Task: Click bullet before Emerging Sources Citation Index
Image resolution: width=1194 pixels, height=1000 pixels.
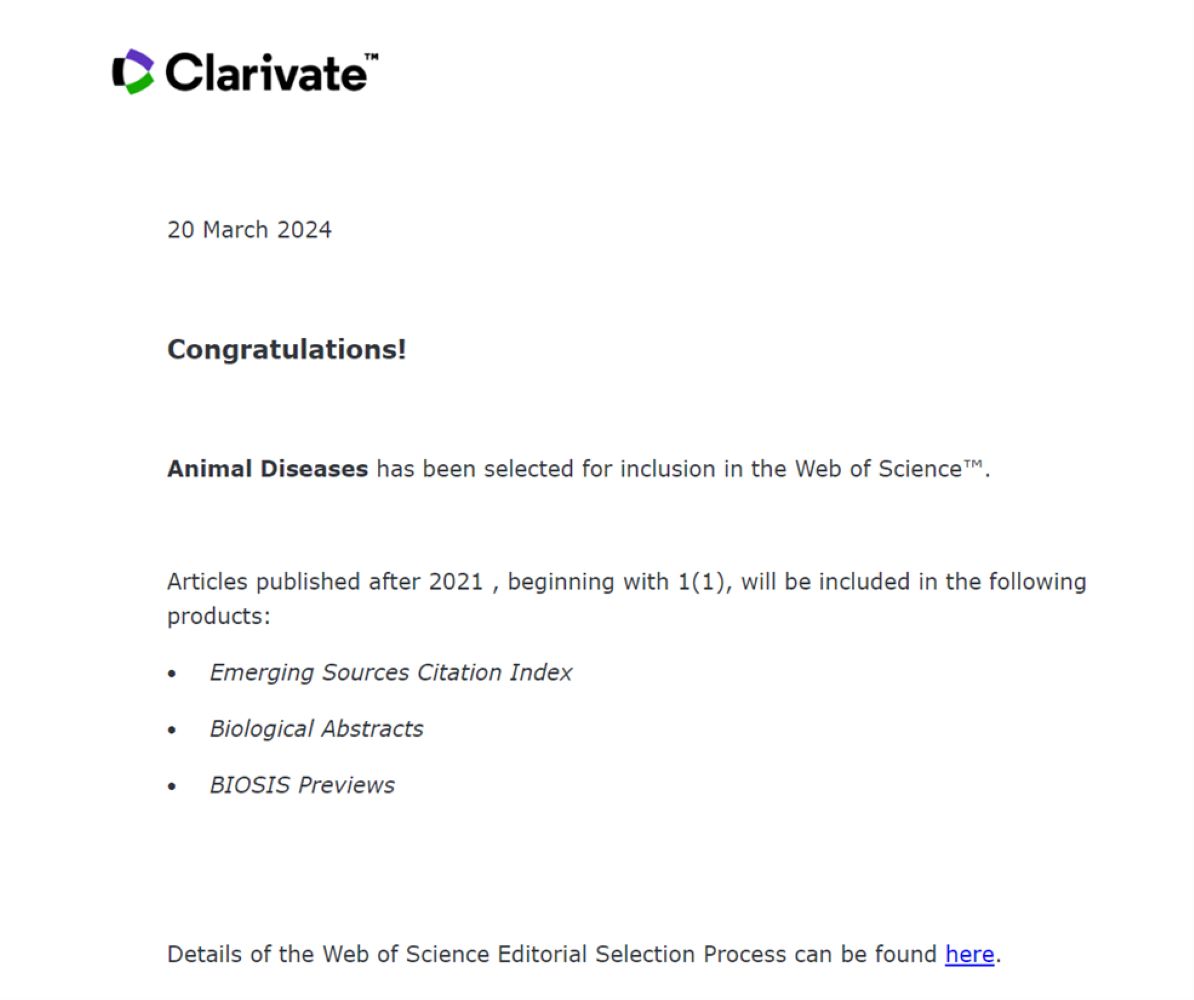Action: click(173, 675)
